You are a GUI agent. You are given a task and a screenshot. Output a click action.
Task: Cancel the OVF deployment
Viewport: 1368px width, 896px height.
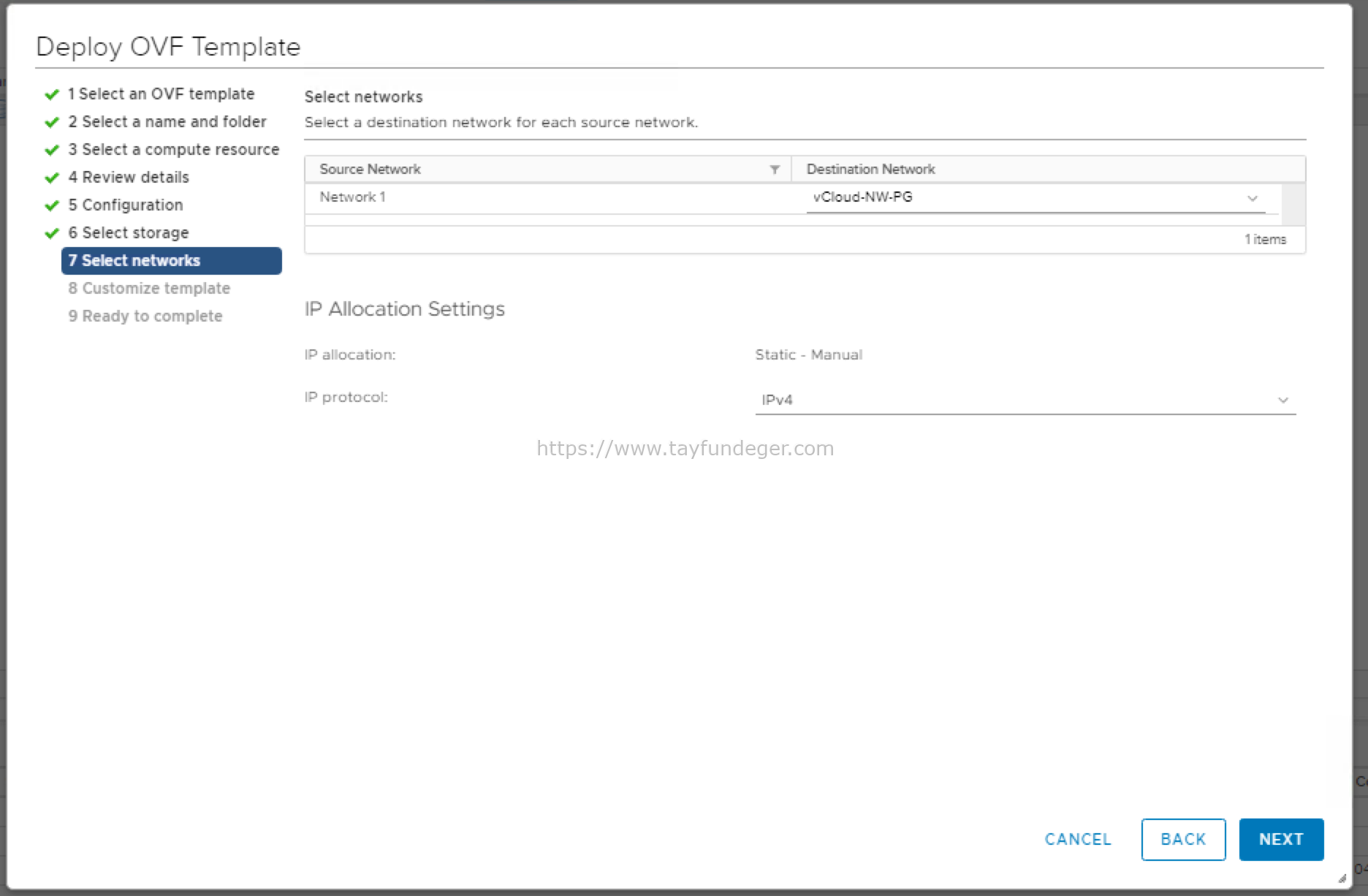[1078, 839]
